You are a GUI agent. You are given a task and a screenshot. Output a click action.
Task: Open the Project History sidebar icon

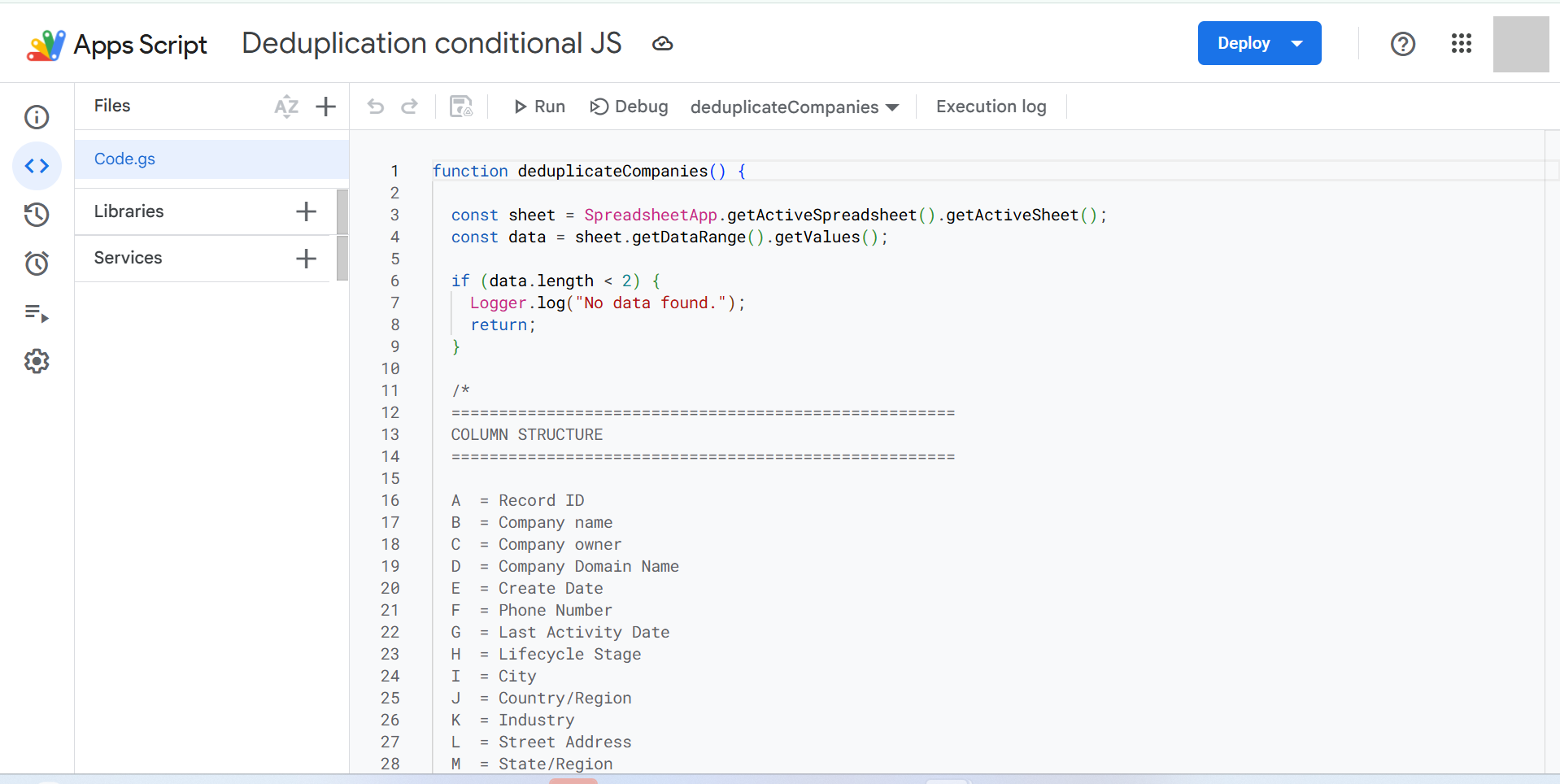37,215
